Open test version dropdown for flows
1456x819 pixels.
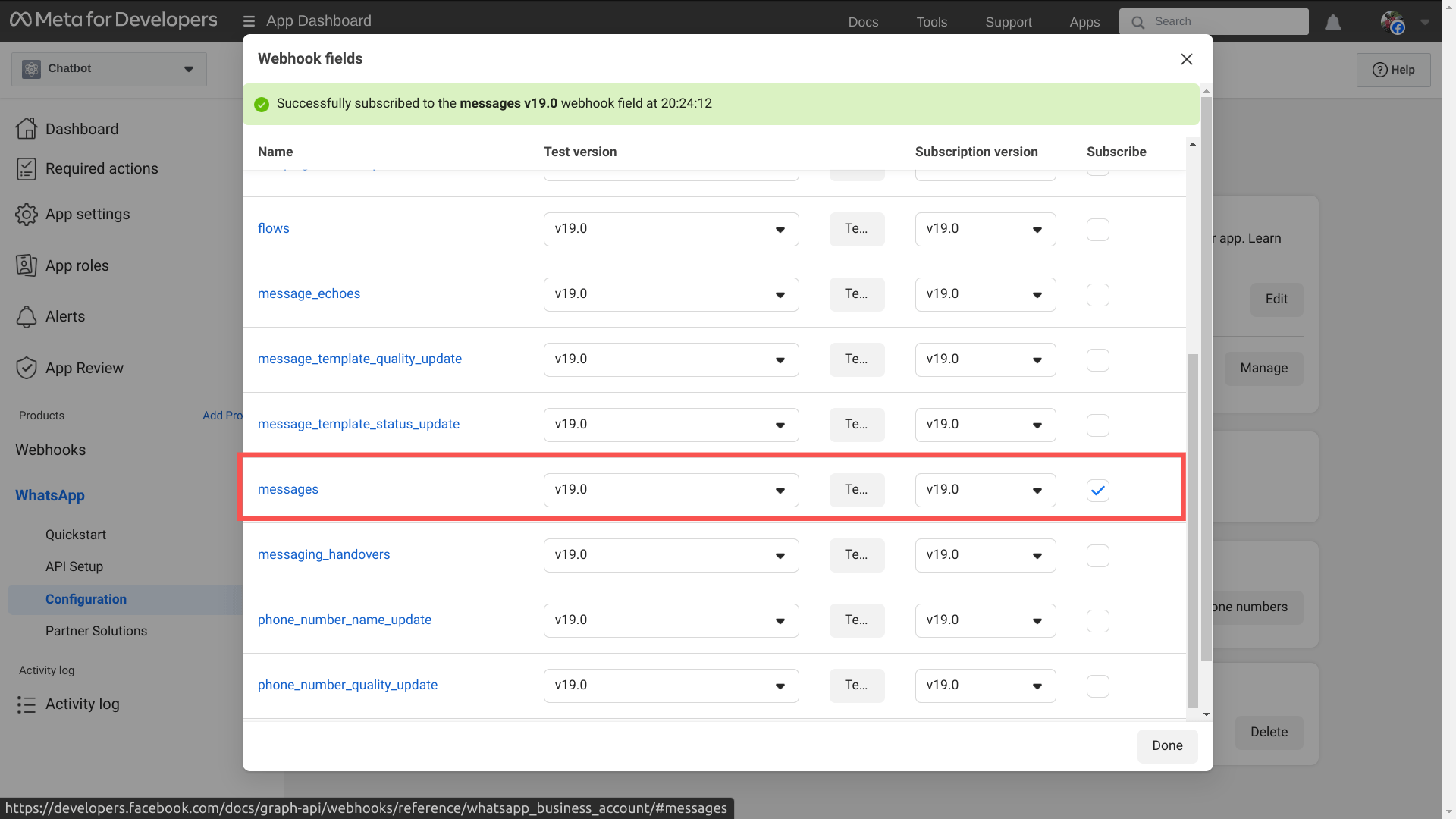pyautogui.click(x=671, y=230)
